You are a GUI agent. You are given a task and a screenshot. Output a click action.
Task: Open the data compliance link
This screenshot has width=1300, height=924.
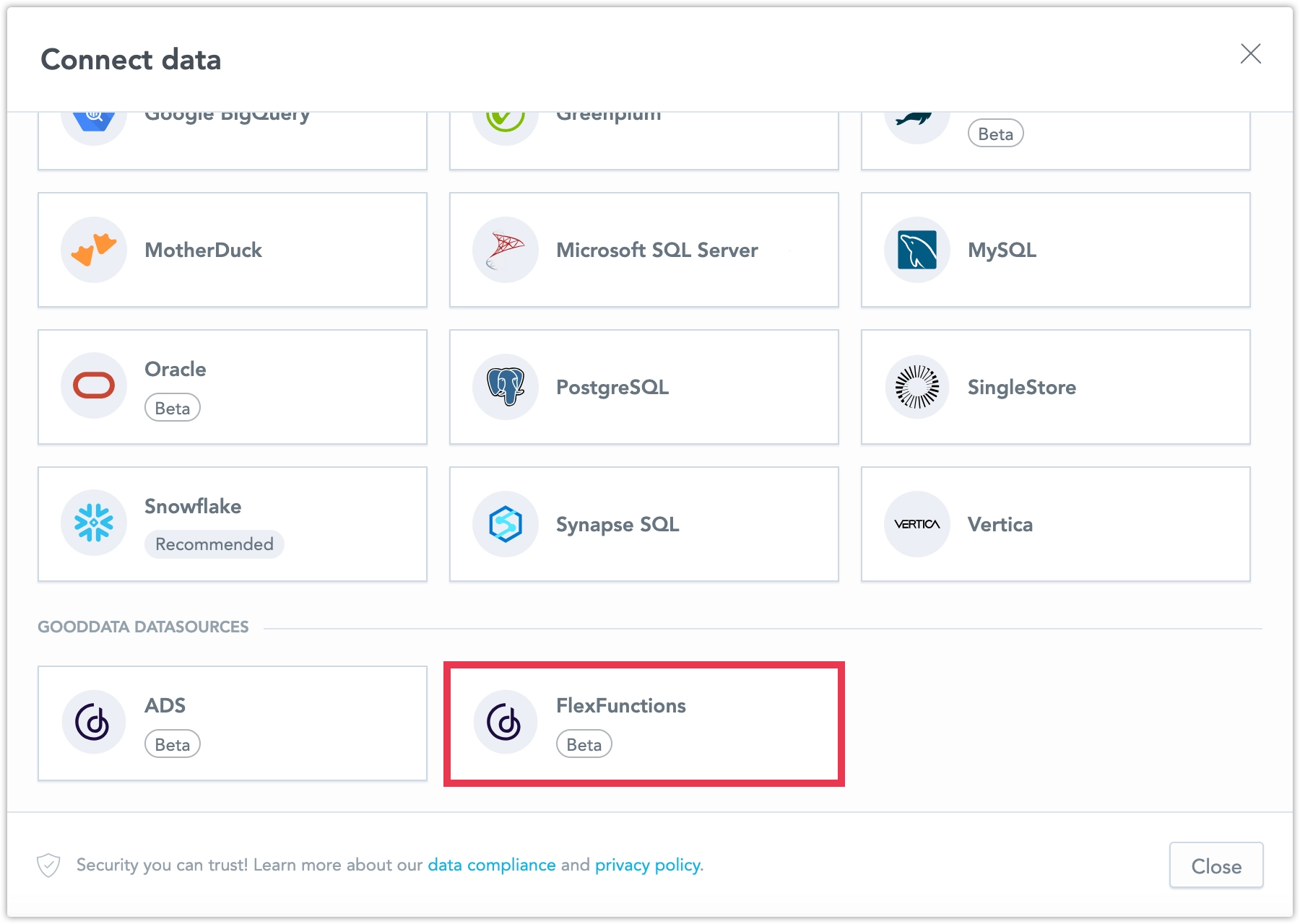(x=492, y=865)
